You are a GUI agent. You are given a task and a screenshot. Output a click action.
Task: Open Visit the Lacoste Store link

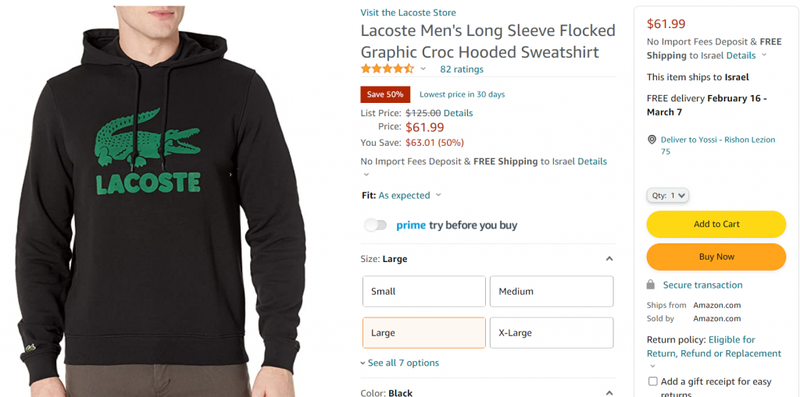408,13
